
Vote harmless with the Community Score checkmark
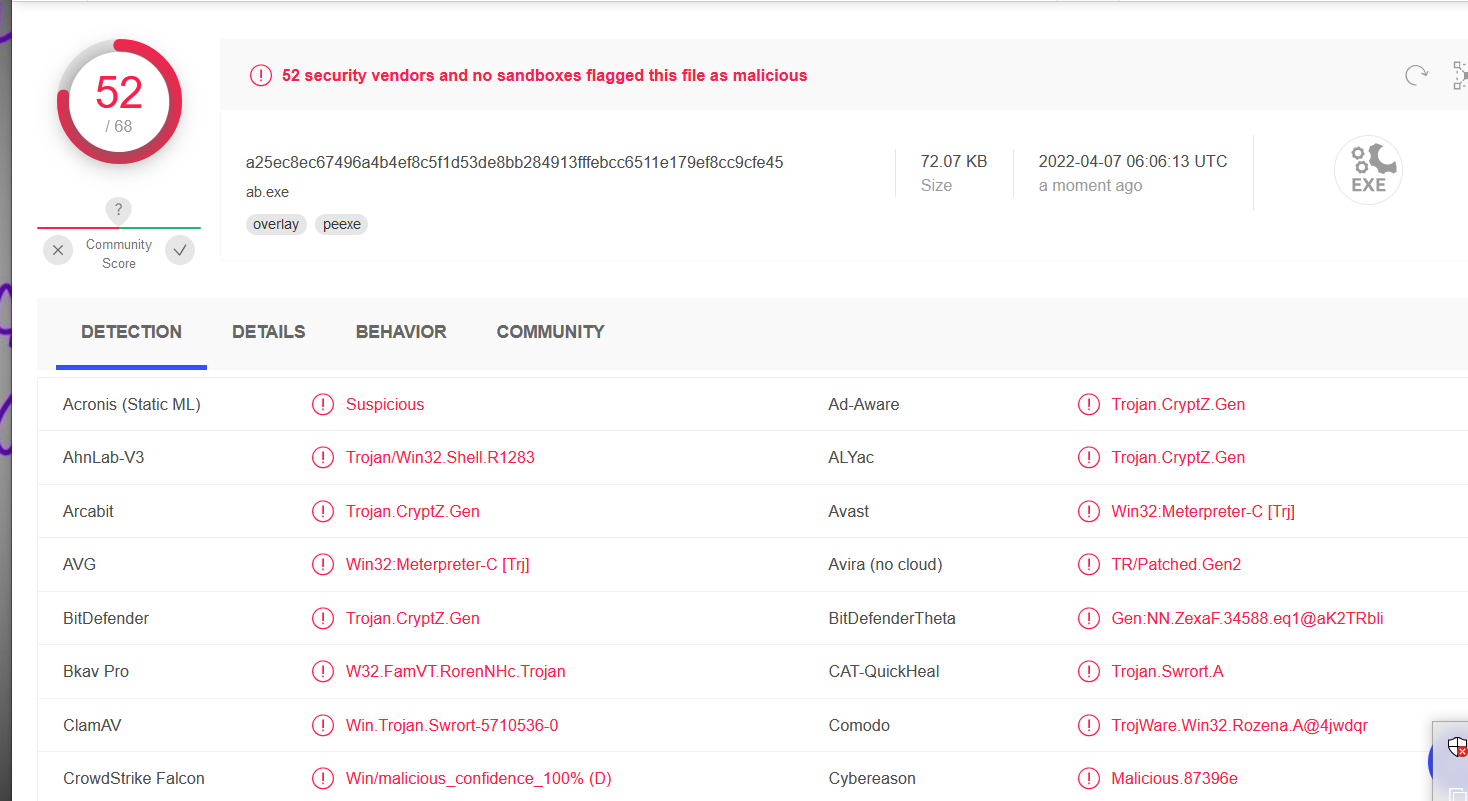coord(180,250)
